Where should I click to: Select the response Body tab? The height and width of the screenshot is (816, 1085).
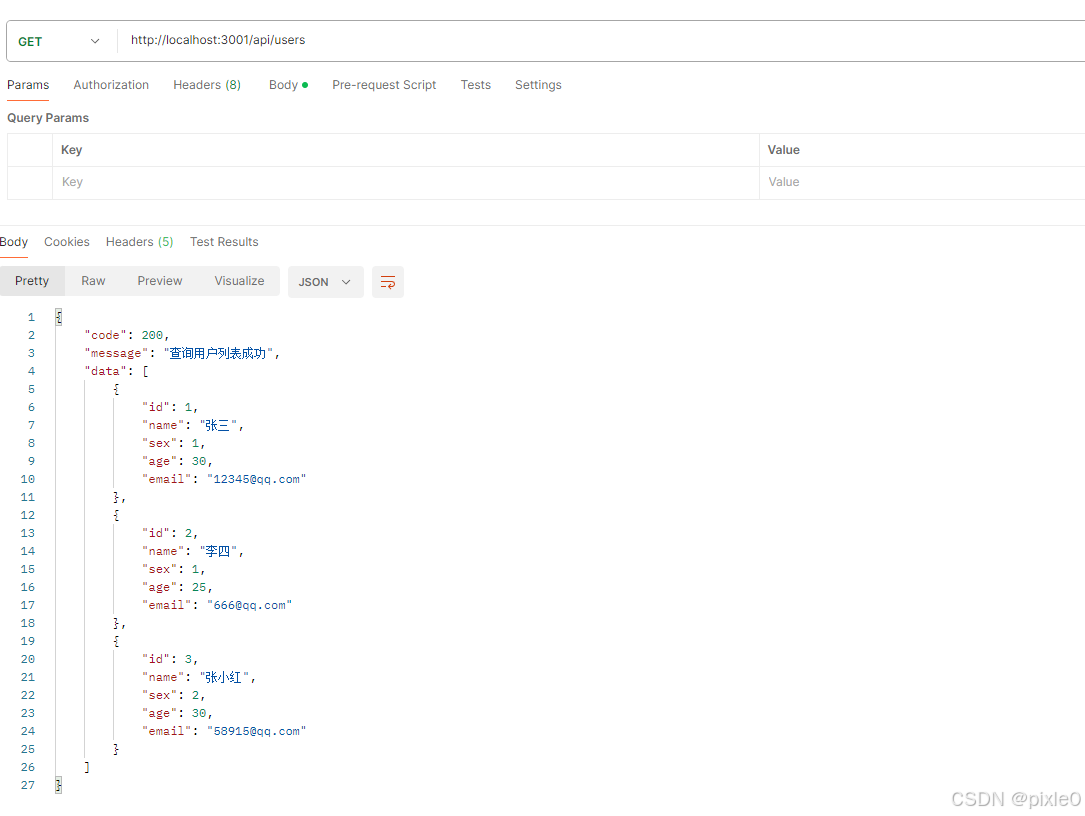pos(14,242)
